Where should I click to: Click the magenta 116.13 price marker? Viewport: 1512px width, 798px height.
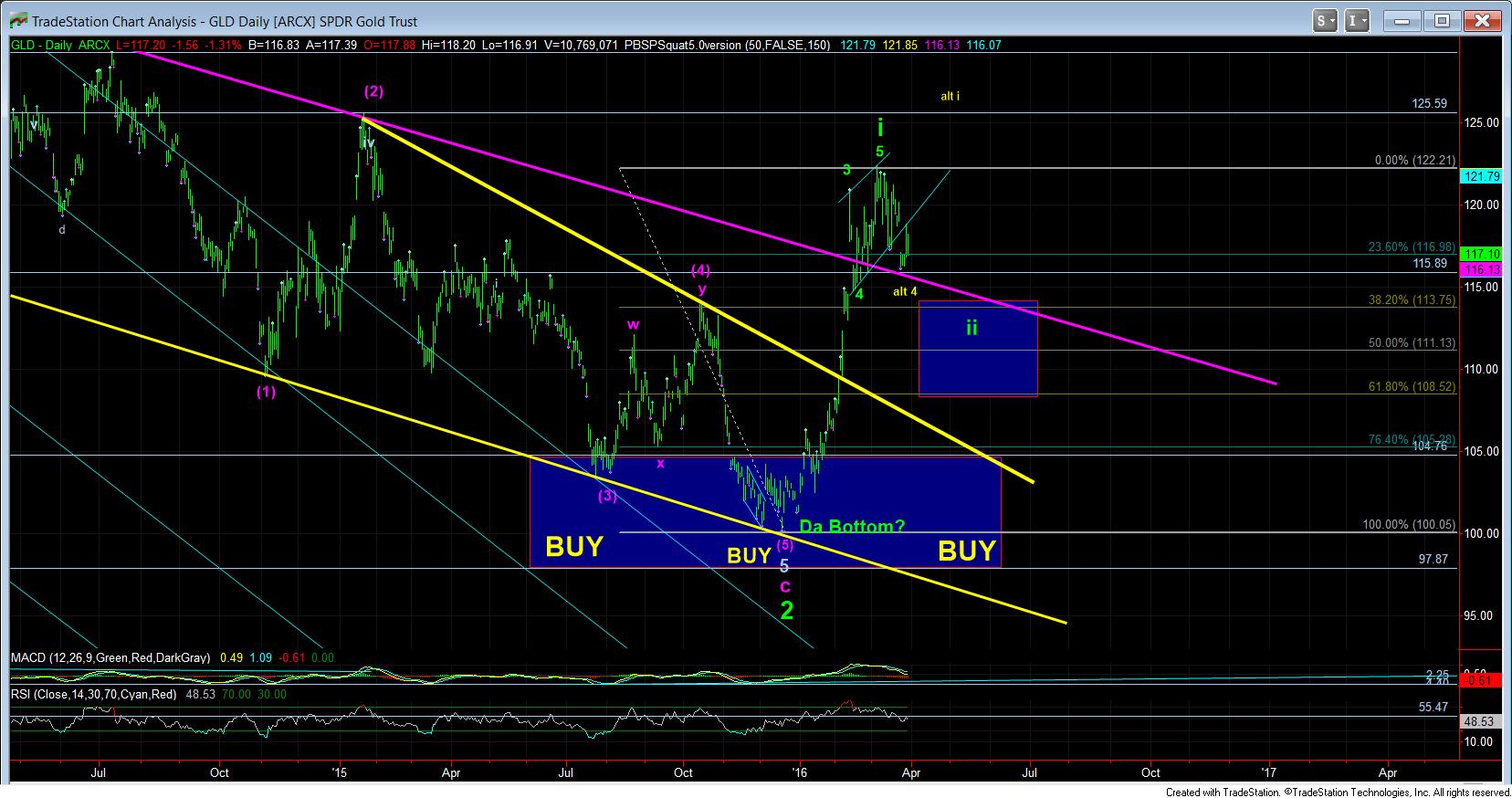(1481, 271)
